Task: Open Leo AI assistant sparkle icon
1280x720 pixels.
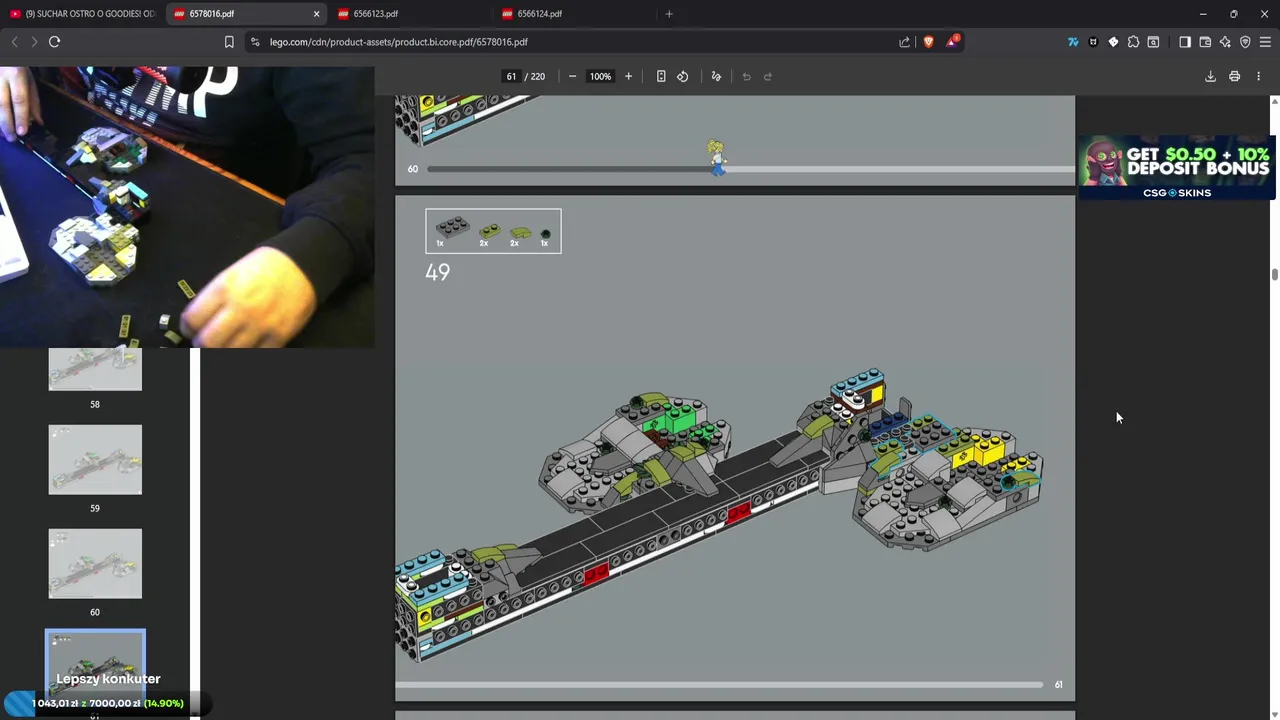Action: click(x=1225, y=42)
